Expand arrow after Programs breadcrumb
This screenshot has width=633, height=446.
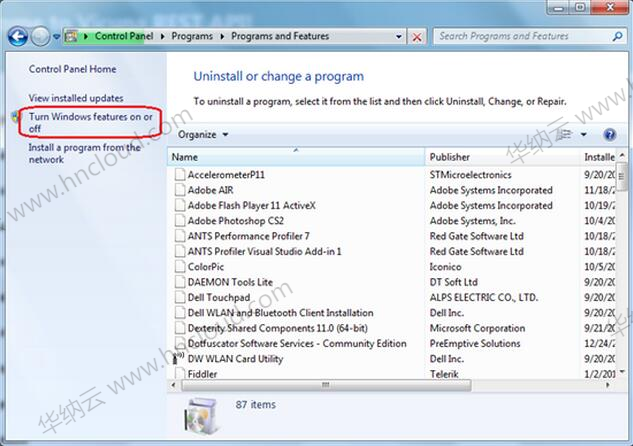pos(222,36)
